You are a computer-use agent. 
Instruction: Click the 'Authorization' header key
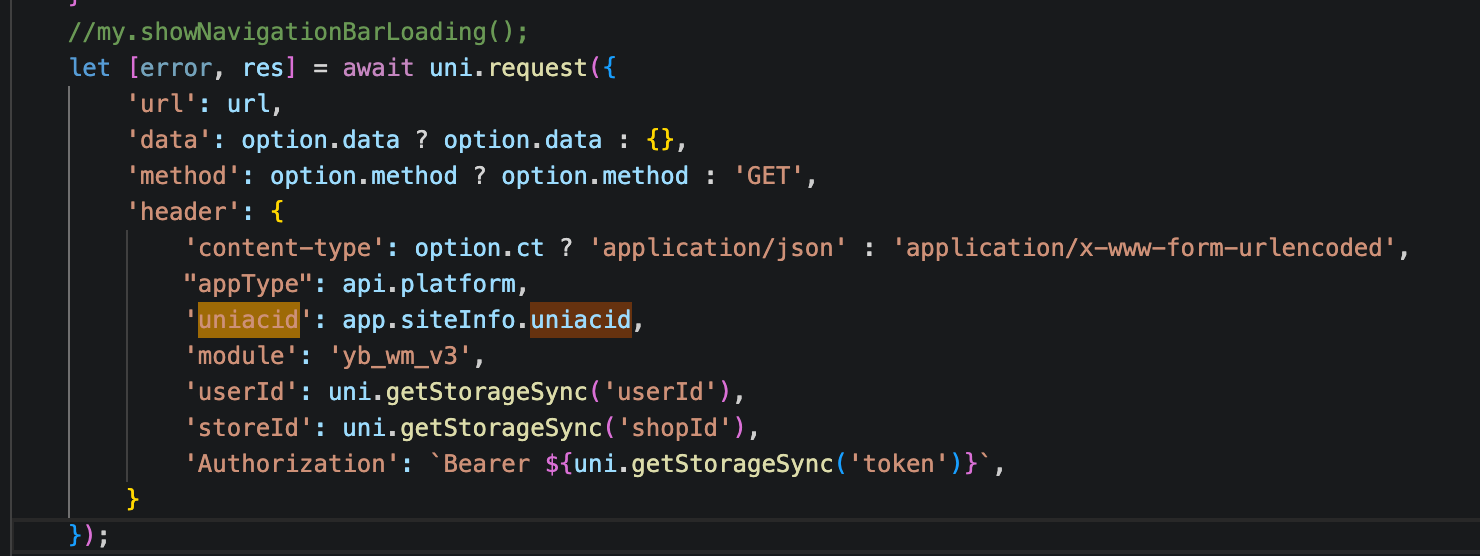tap(291, 464)
